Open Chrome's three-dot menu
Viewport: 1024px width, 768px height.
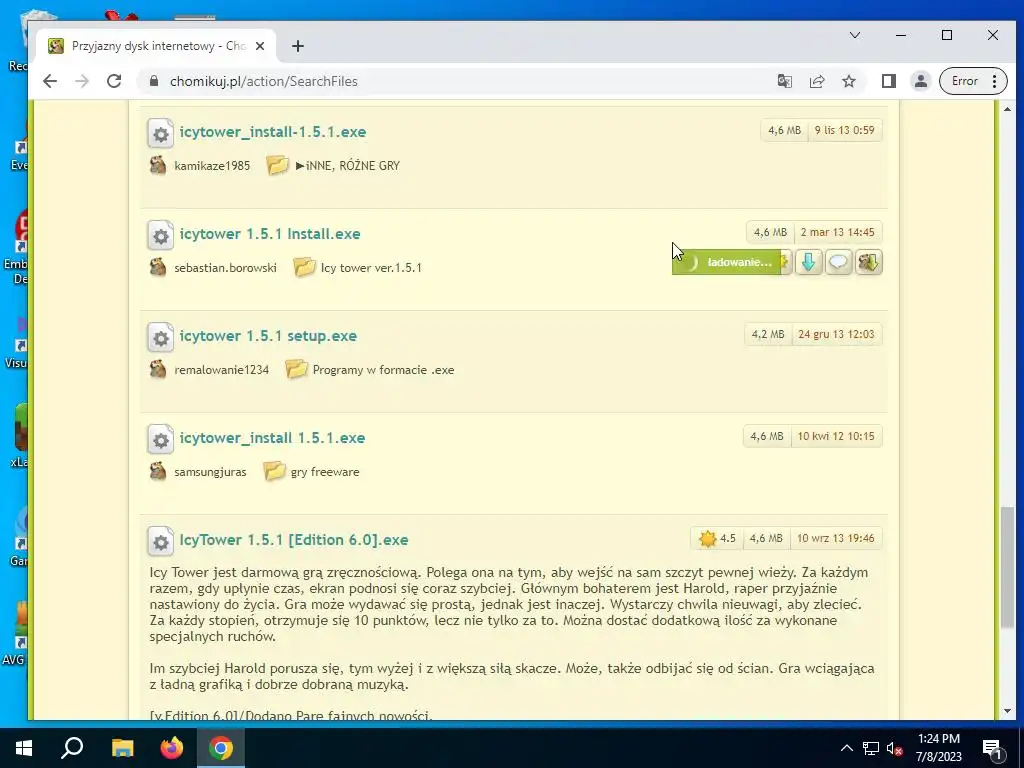[x=994, y=81]
